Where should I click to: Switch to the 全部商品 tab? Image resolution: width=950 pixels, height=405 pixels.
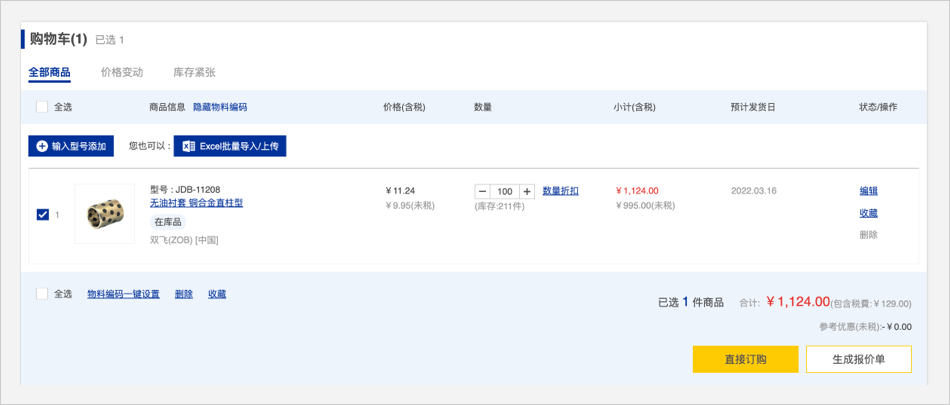tap(49, 72)
